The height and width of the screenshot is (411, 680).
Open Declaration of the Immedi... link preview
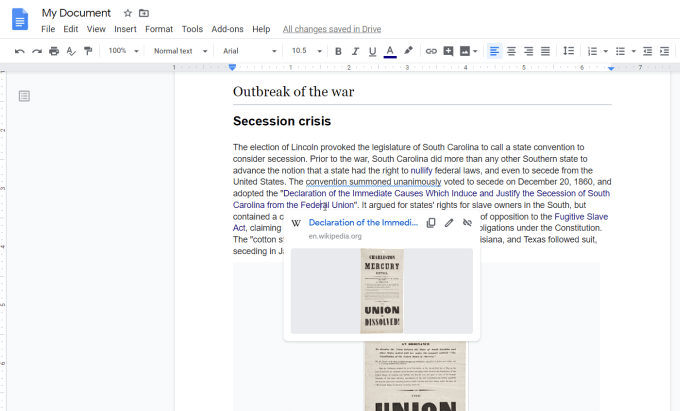(x=363, y=222)
